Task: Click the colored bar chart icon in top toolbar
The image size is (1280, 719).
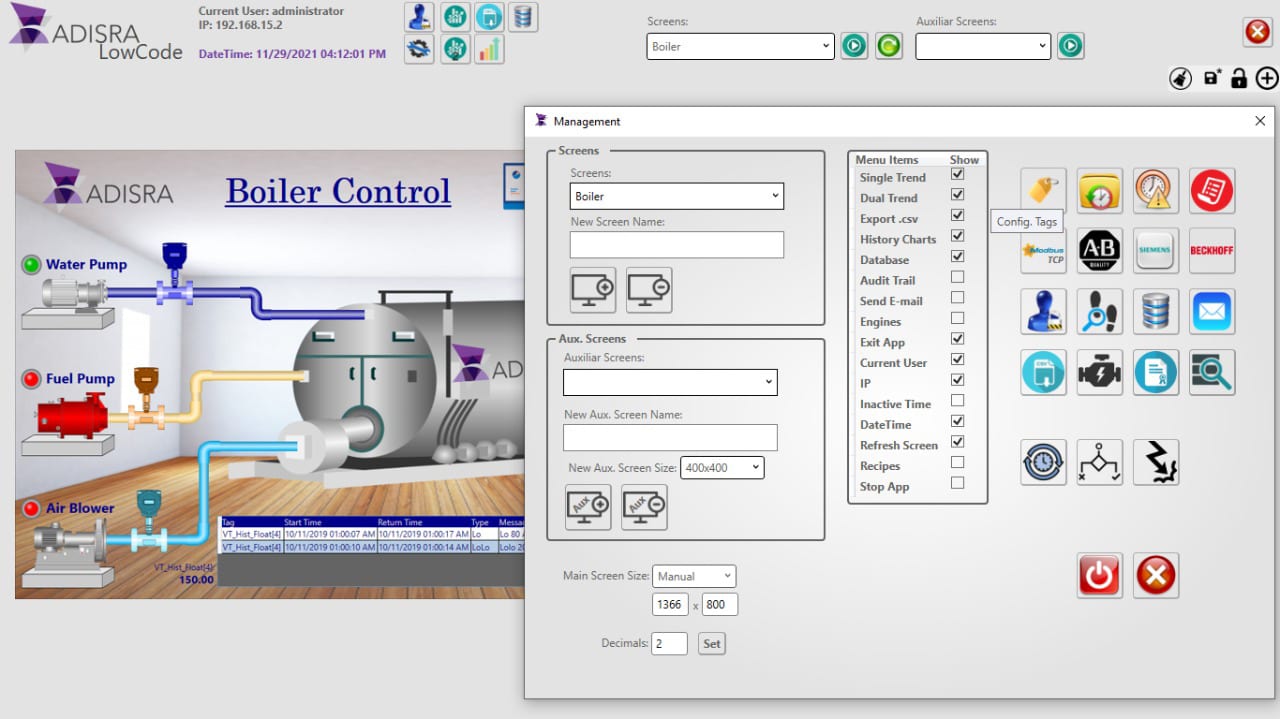Action: [489, 49]
